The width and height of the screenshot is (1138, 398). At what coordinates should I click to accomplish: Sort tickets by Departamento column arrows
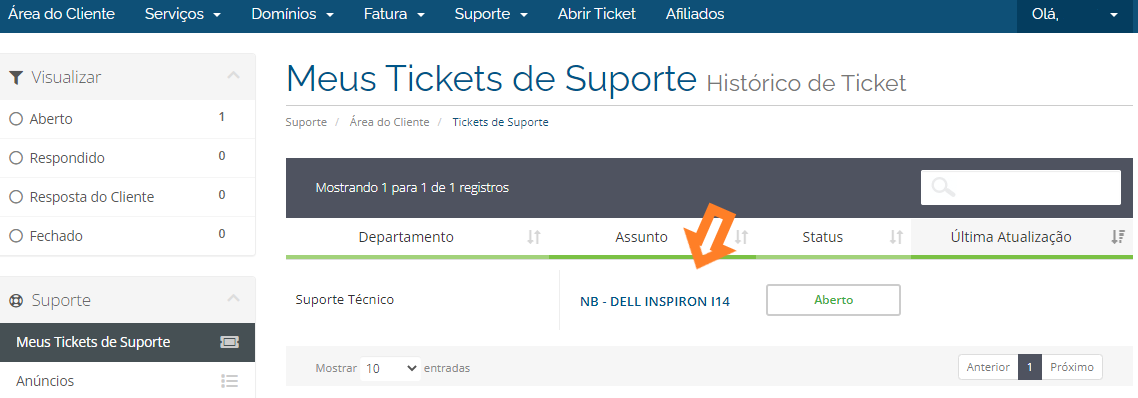click(534, 237)
